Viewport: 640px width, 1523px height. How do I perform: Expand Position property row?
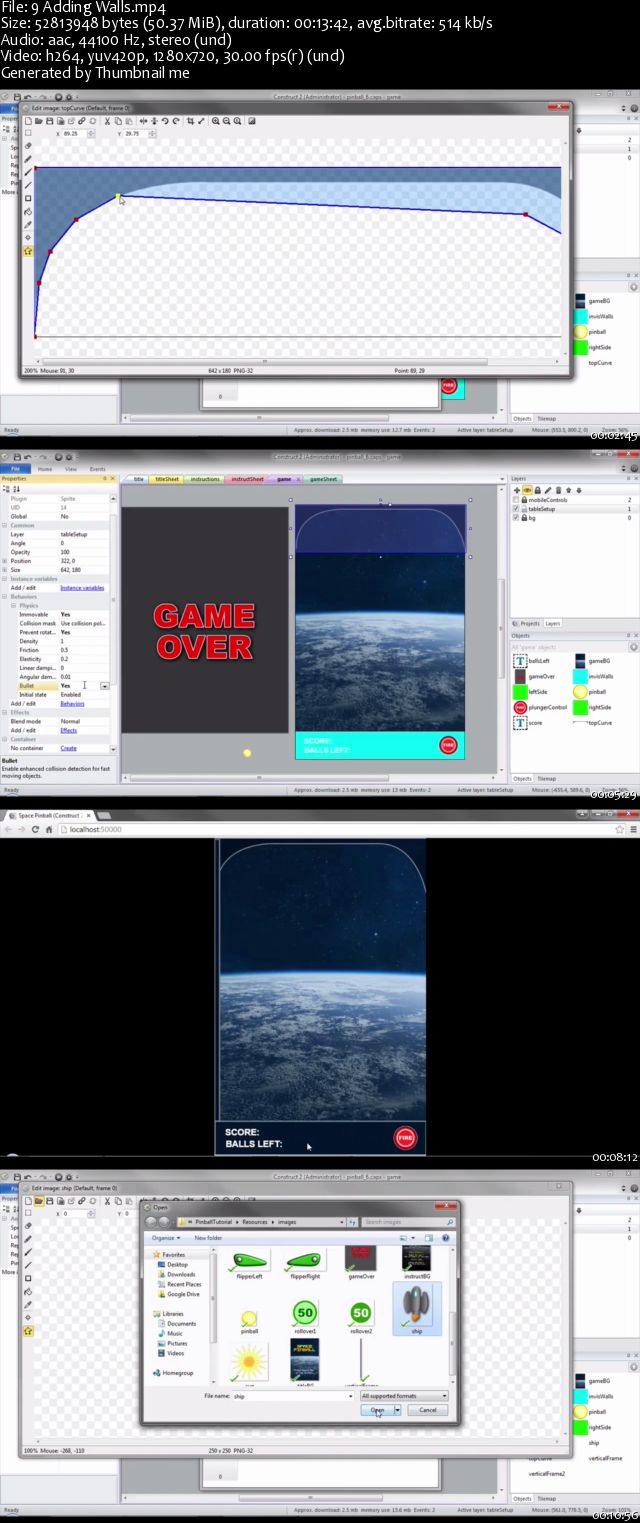pyautogui.click(x=5, y=561)
